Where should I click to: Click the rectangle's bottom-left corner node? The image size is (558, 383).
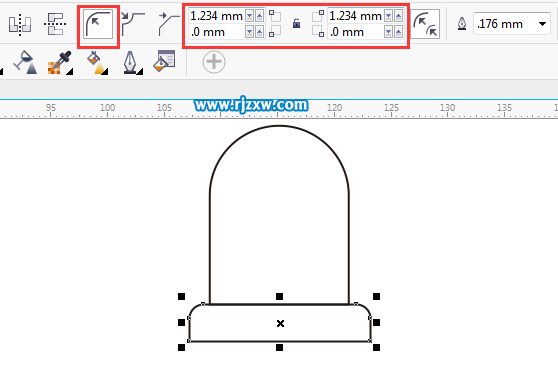[189, 341]
